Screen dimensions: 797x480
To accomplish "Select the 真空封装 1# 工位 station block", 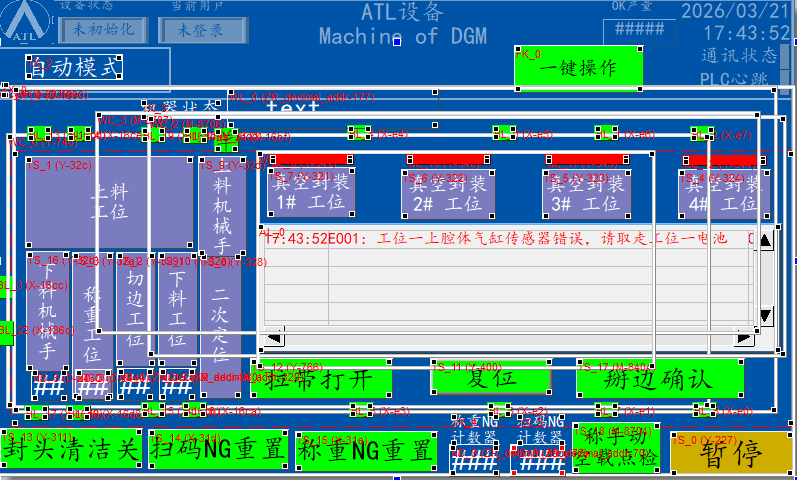I will click(313, 193).
